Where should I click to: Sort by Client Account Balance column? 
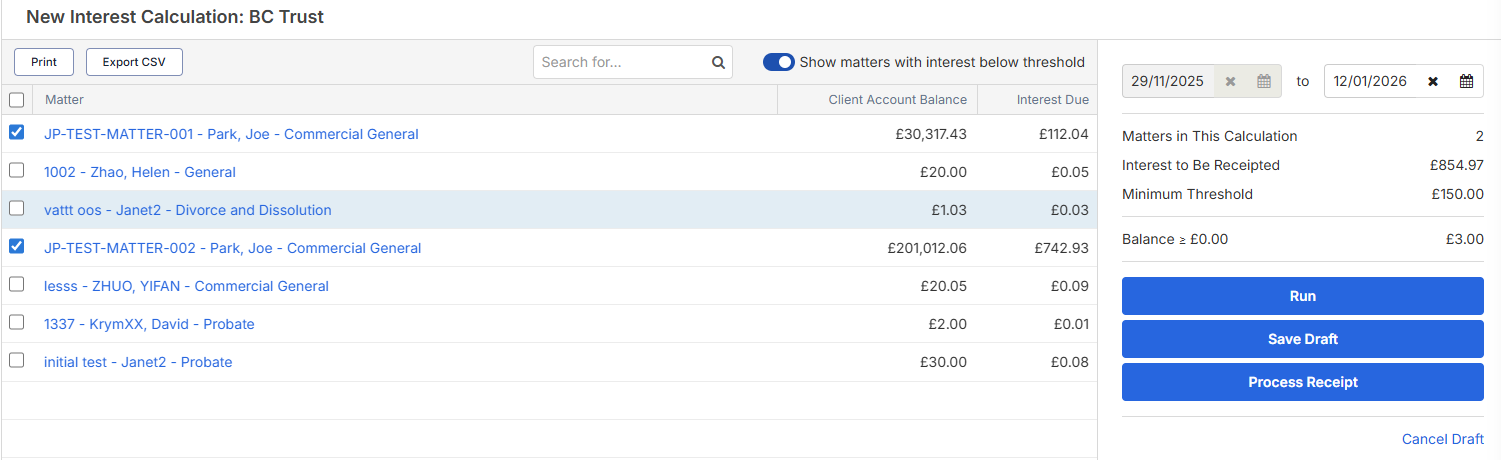(897, 100)
